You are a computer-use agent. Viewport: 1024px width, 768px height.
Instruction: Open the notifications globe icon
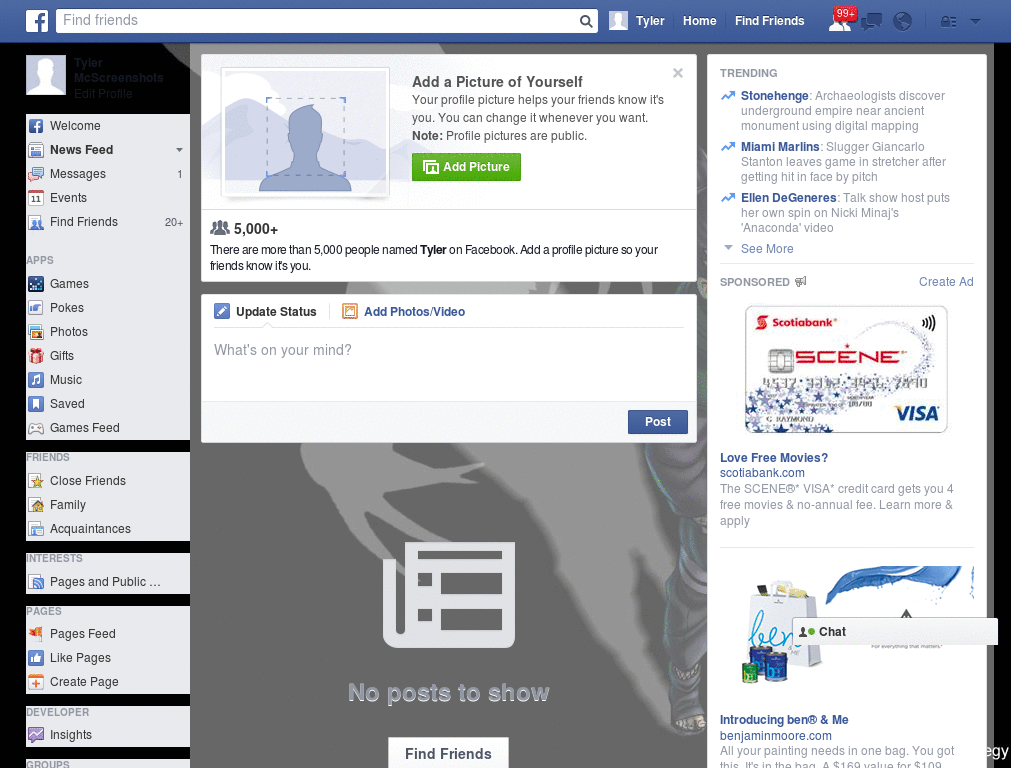(x=903, y=22)
